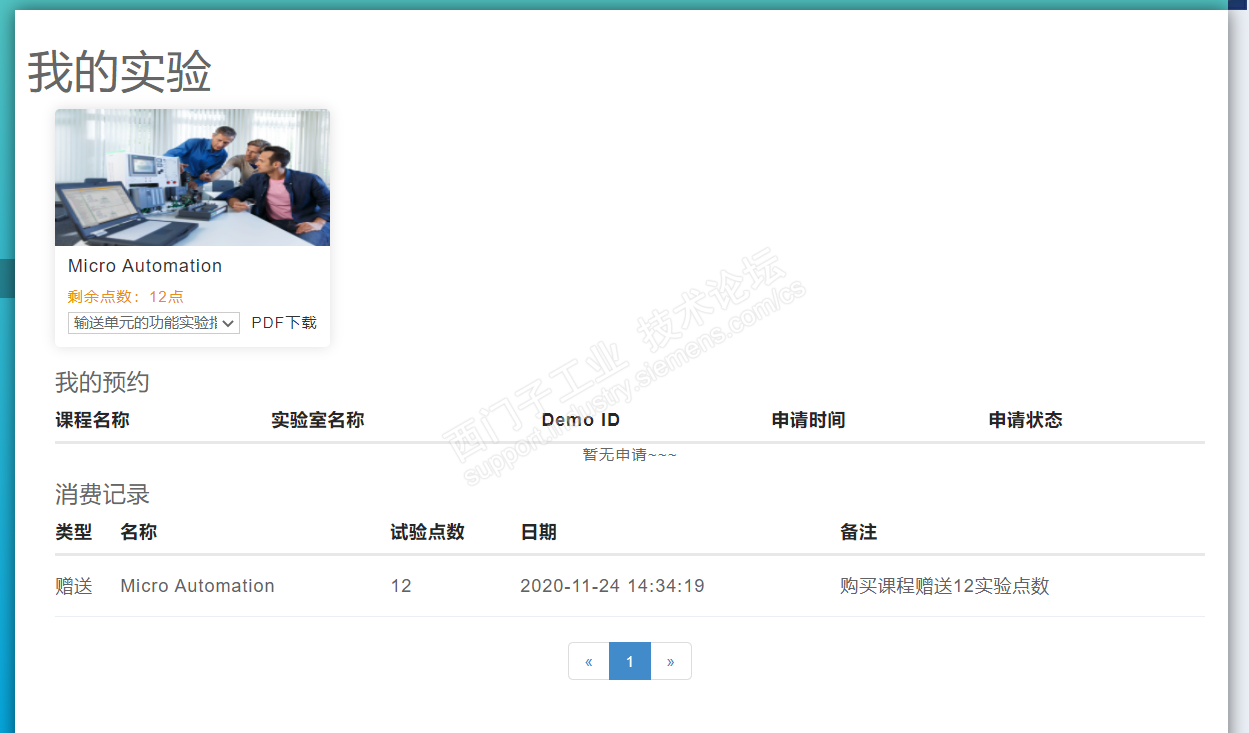Click the Demo ID column header
This screenshot has height=733, width=1249.
tap(581, 420)
